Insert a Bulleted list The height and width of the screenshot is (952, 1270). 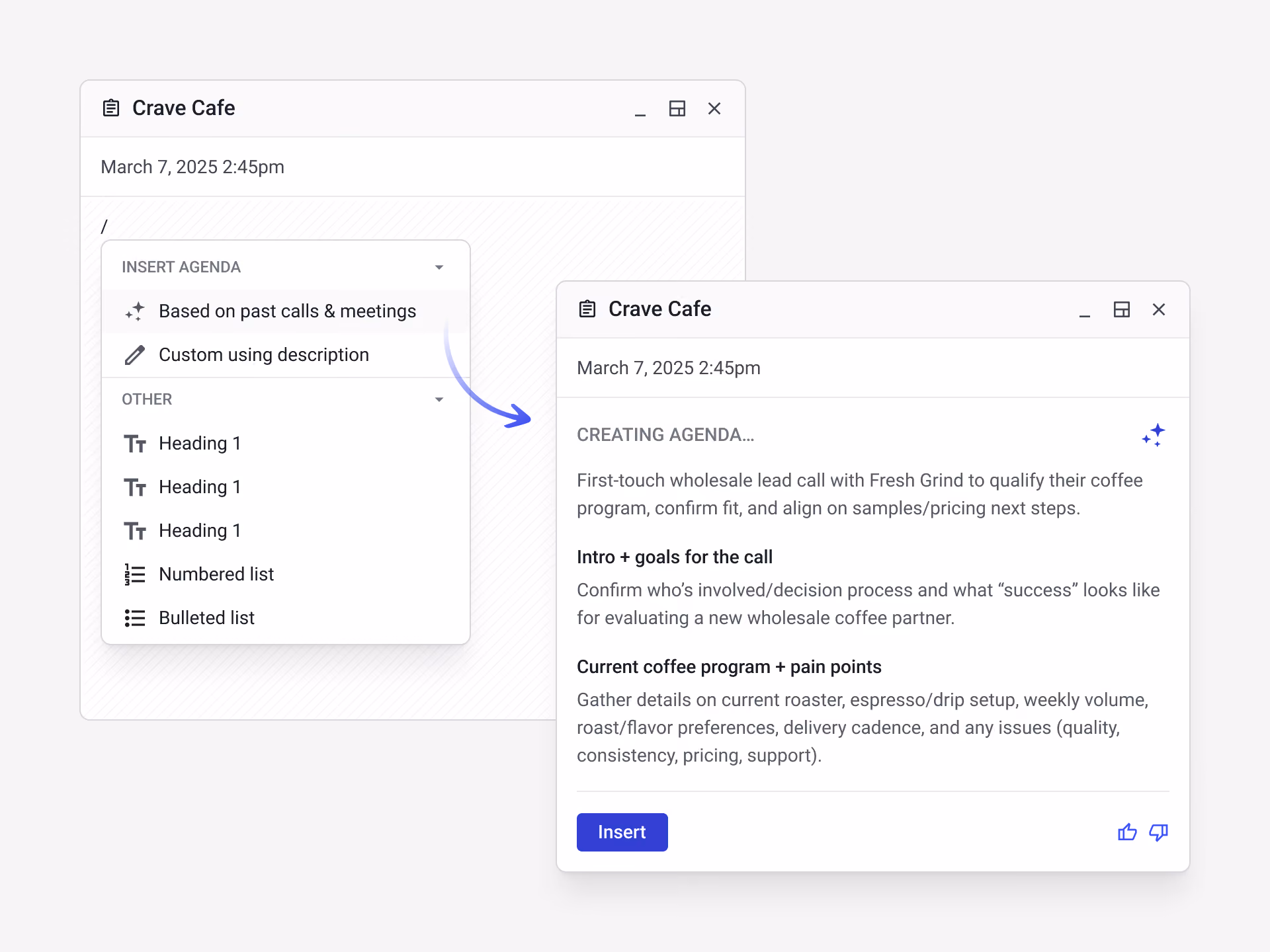click(x=286, y=618)
